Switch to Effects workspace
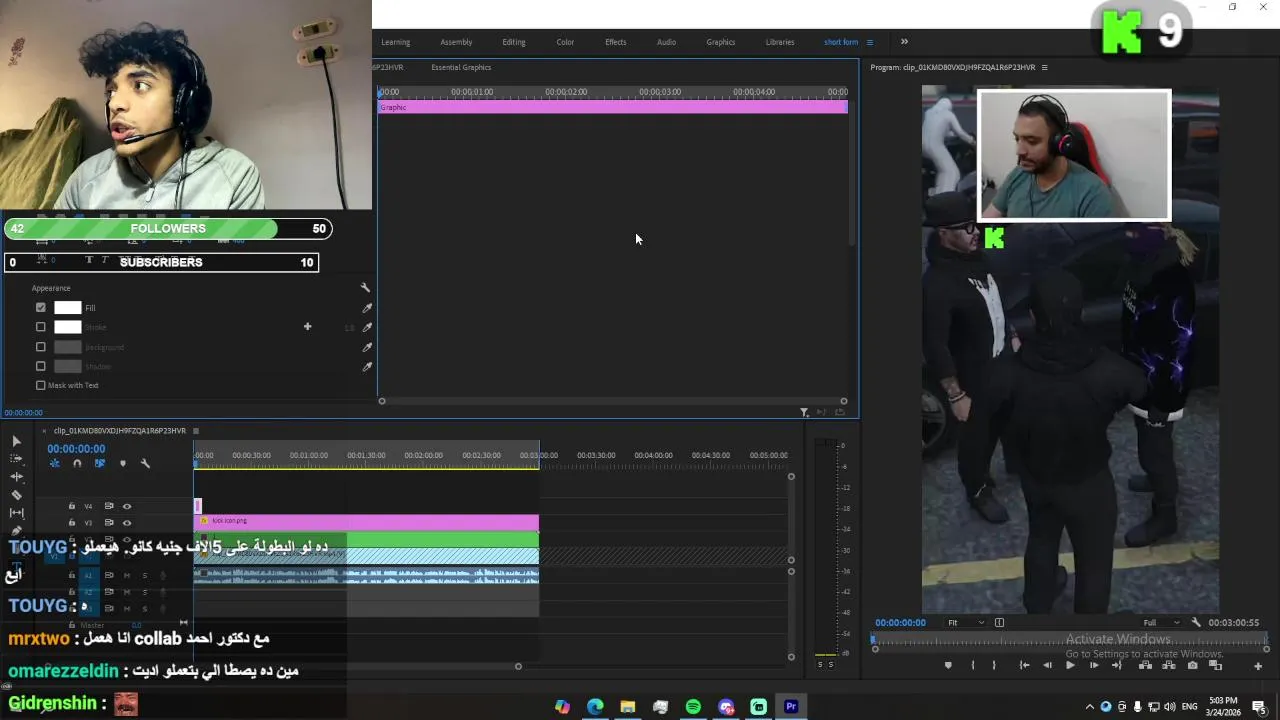Image resolution: width=1280 pixels, height=720 pixels. 616,42
